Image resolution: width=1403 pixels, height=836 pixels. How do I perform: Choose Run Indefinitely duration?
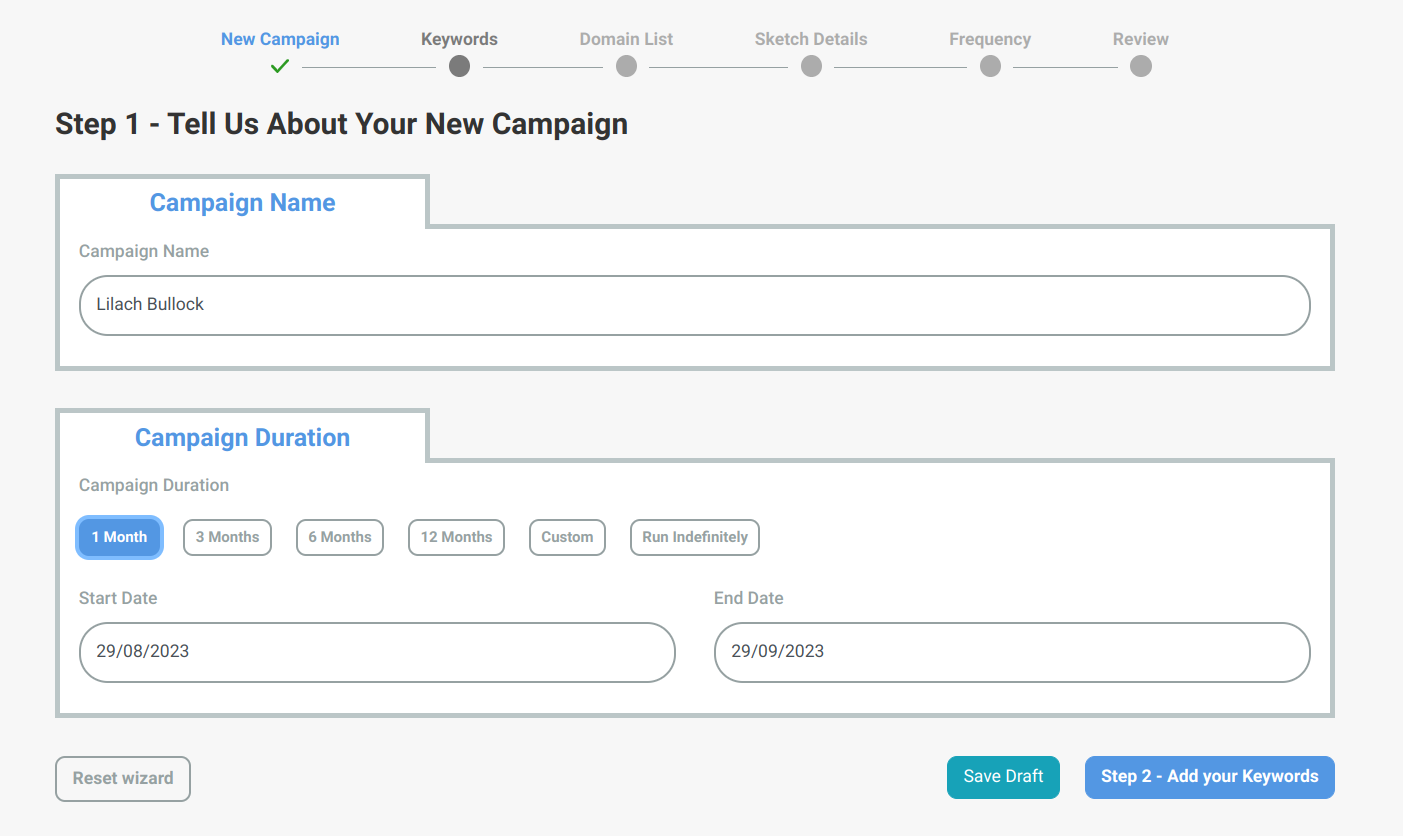point(695,537)
